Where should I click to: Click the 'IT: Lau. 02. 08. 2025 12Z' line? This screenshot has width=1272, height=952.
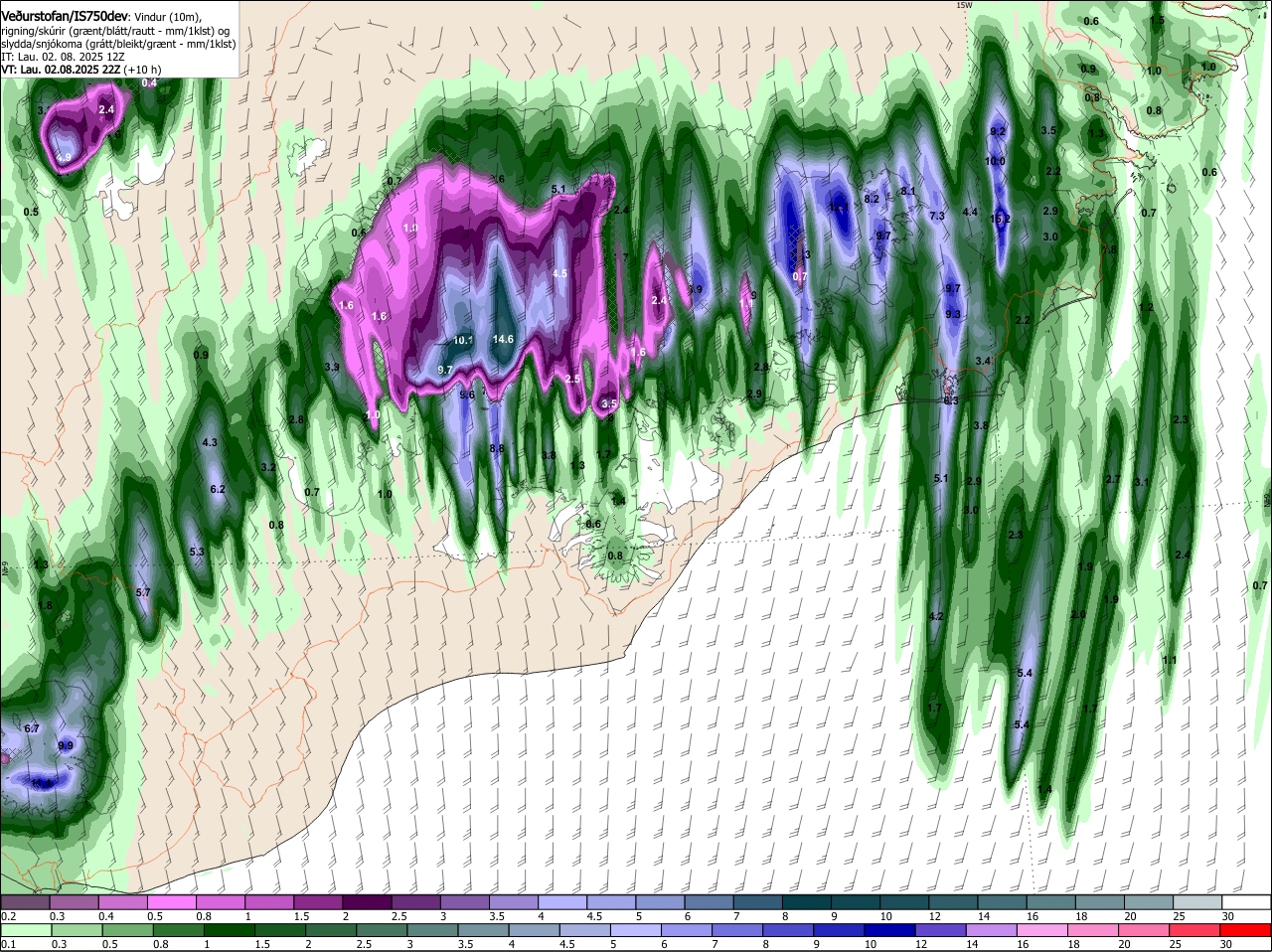coord(62,57)
